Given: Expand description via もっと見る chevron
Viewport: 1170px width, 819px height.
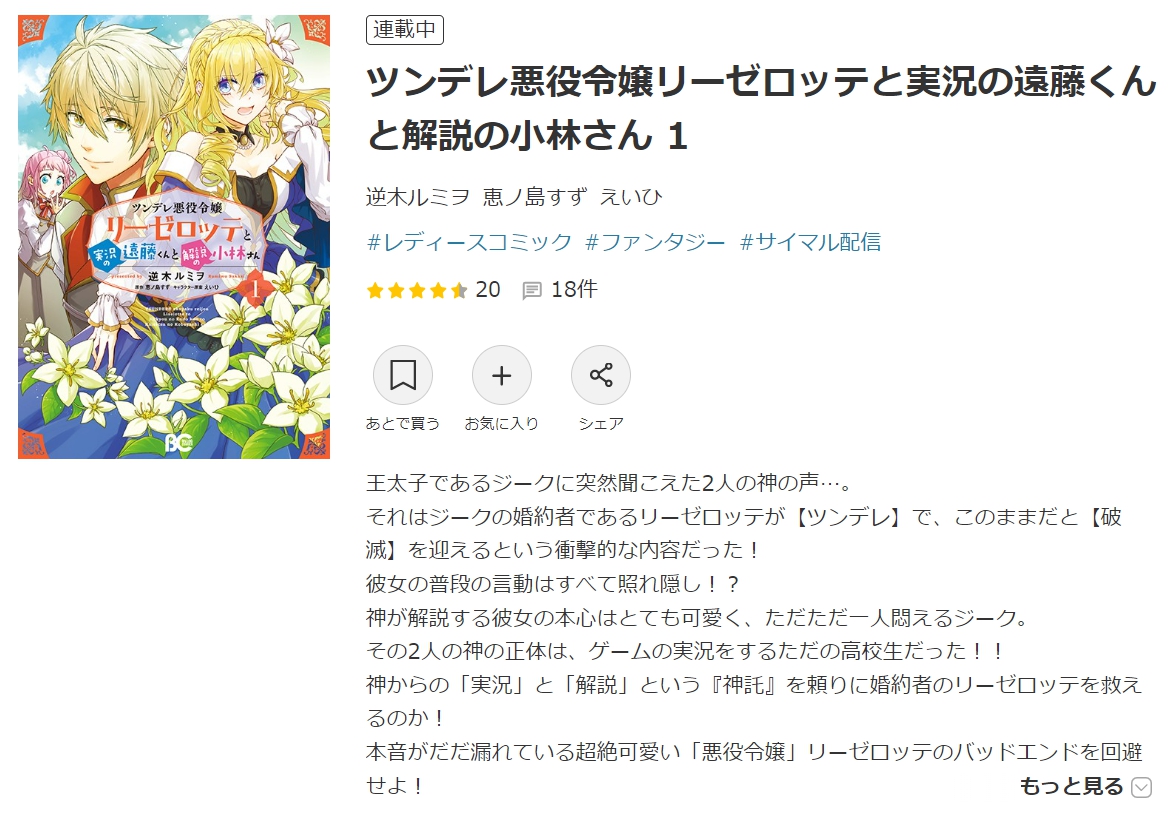Looking at the screenshot, I should tap(1142, 787).
